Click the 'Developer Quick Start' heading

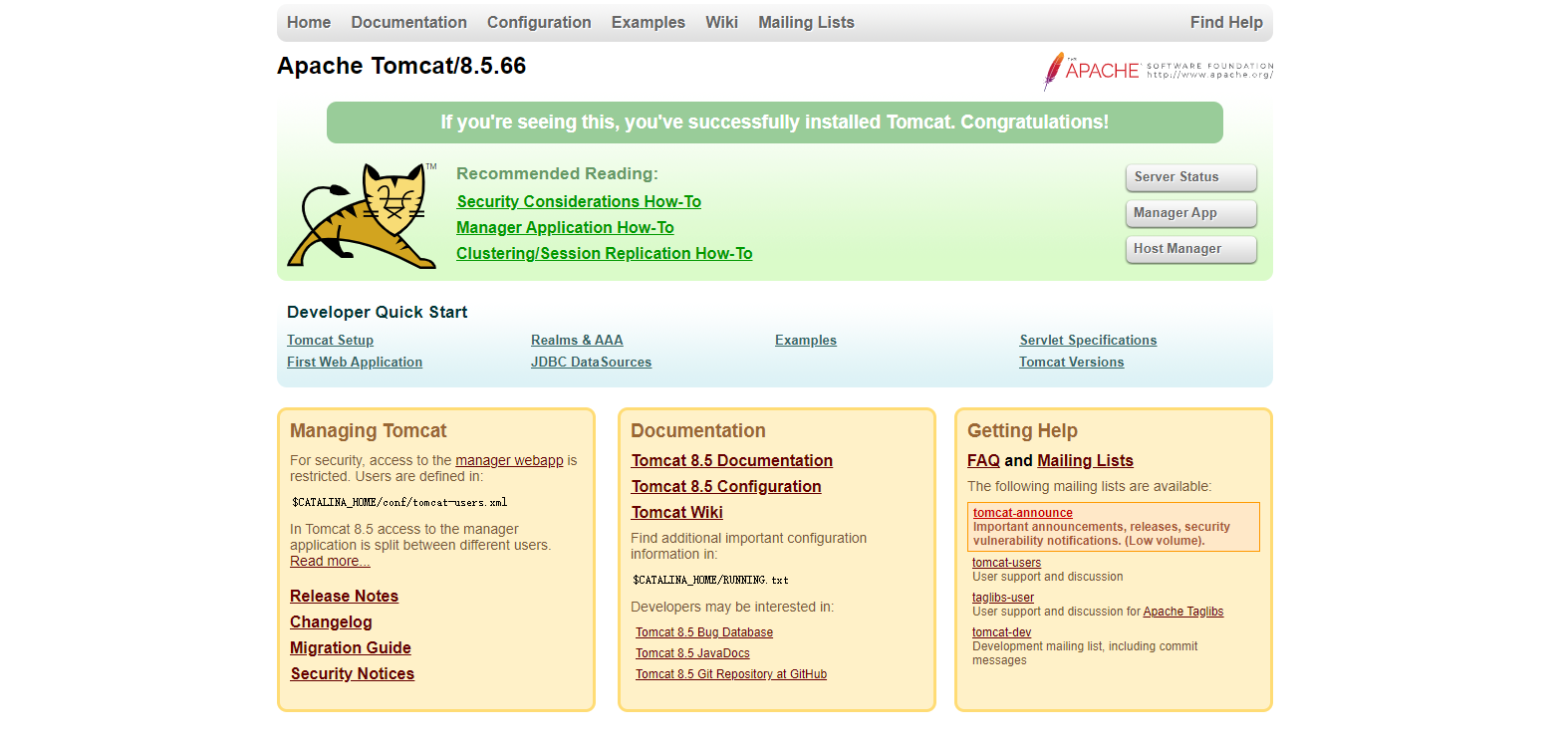tap(377, 312)
